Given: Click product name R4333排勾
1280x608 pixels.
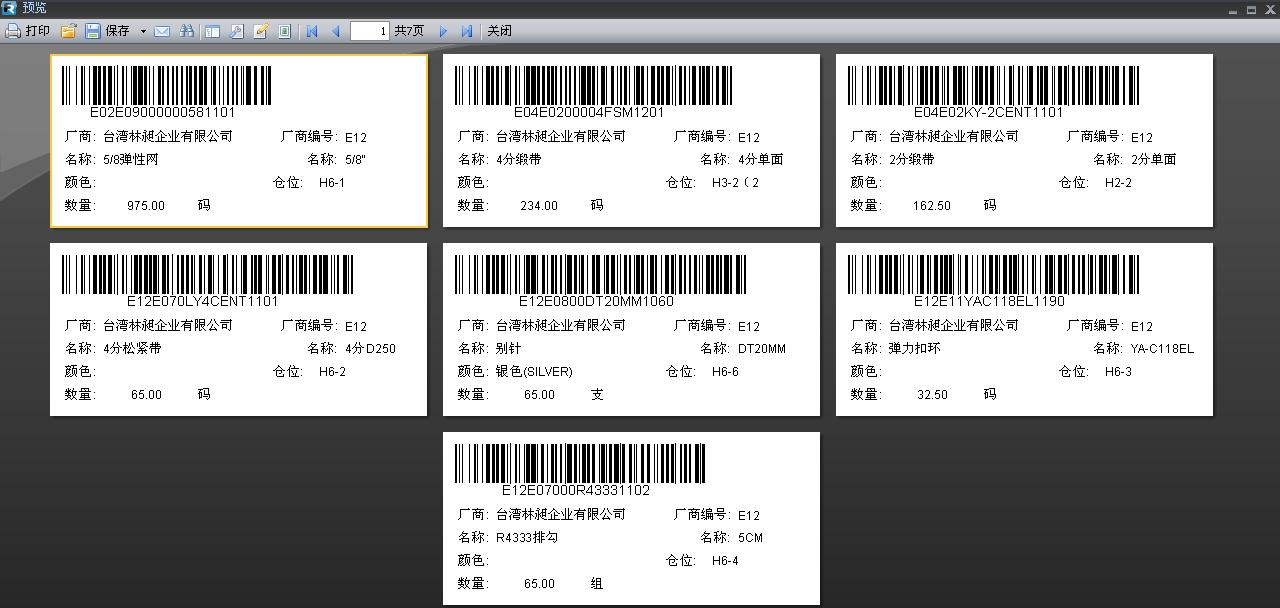Looking at the screenshot, I should tap(527, 537).
